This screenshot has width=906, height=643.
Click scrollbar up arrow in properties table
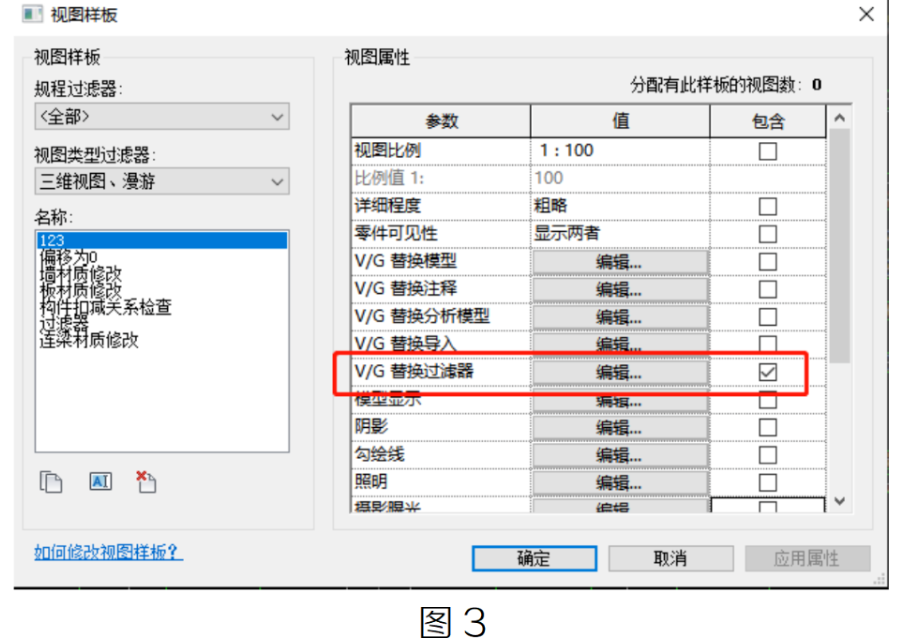coord(840,118)
